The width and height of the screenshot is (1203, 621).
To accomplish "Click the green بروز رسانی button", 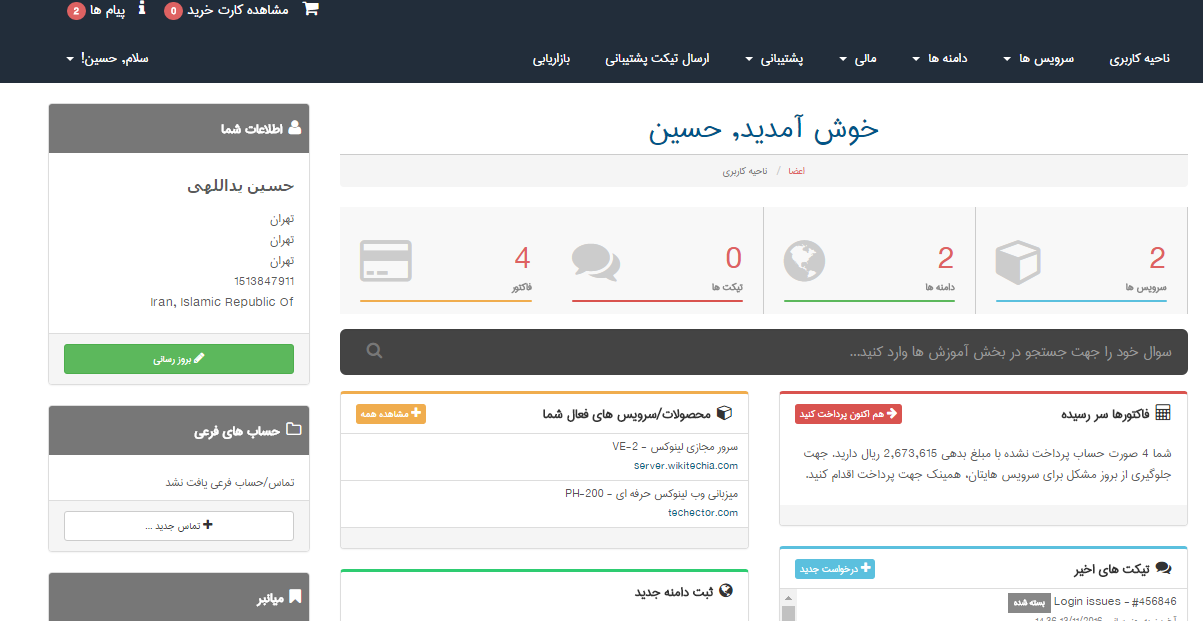I will pos(179,359).
